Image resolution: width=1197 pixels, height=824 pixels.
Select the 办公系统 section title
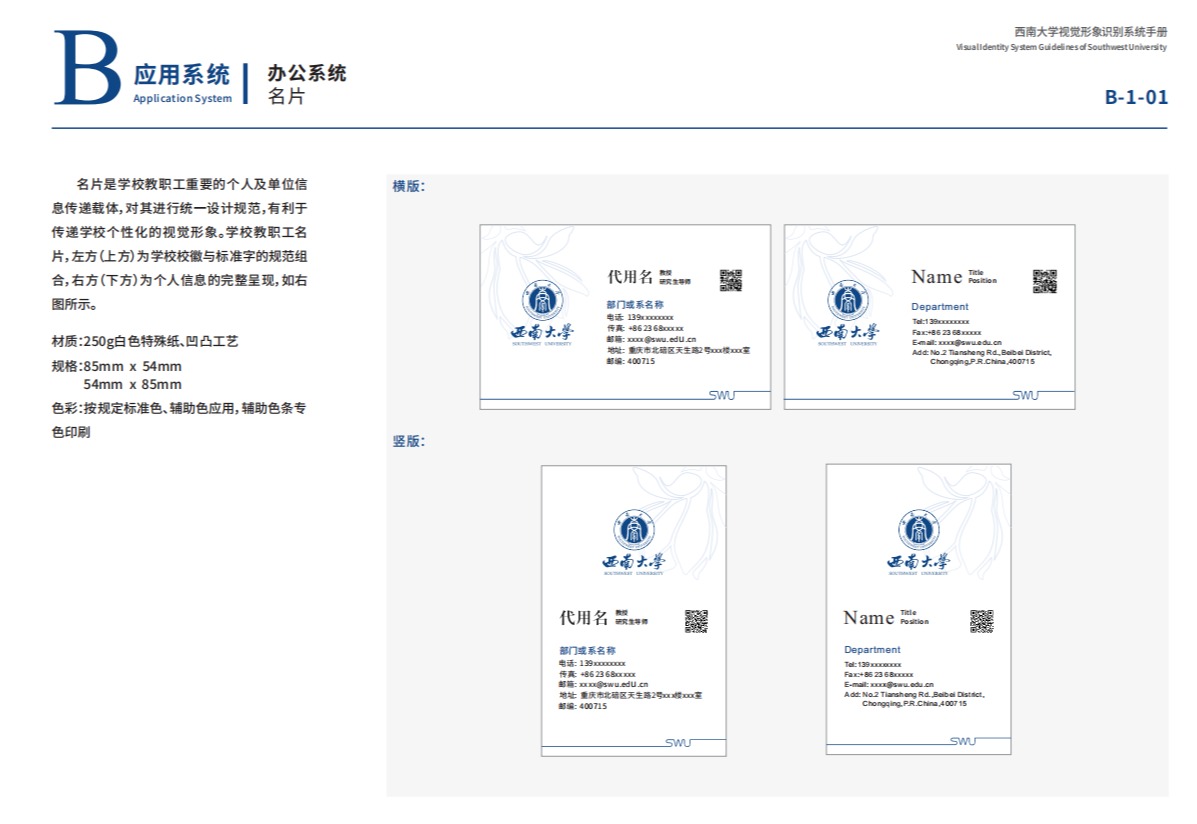[x=306, y=73]
